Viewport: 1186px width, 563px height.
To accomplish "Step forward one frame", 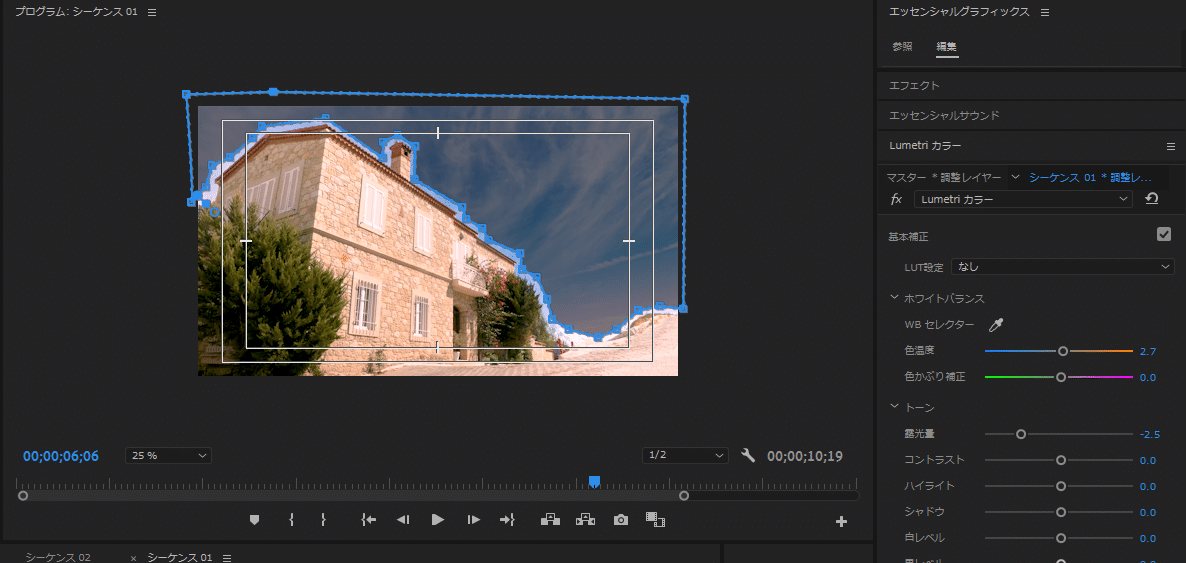I will (473, 520).
